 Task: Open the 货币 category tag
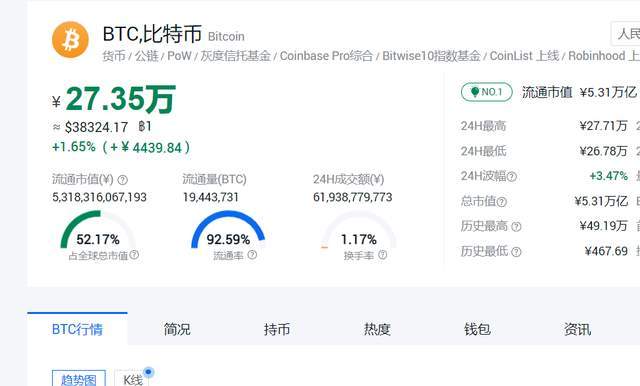114,56
